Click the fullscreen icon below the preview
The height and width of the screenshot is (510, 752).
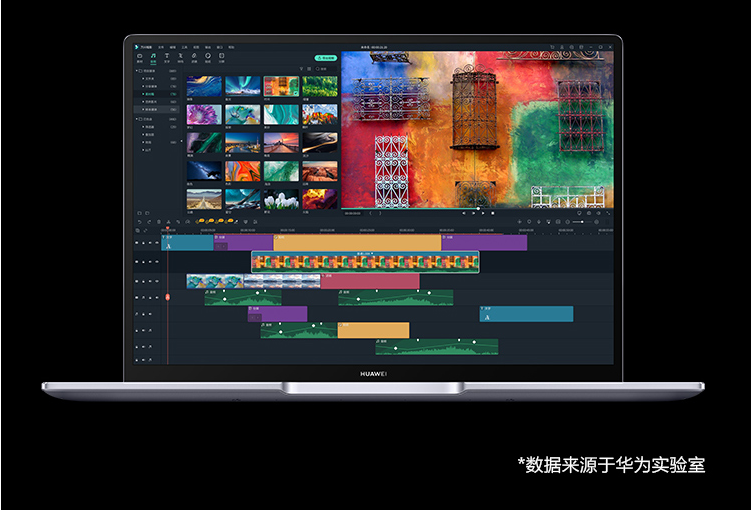606,212
